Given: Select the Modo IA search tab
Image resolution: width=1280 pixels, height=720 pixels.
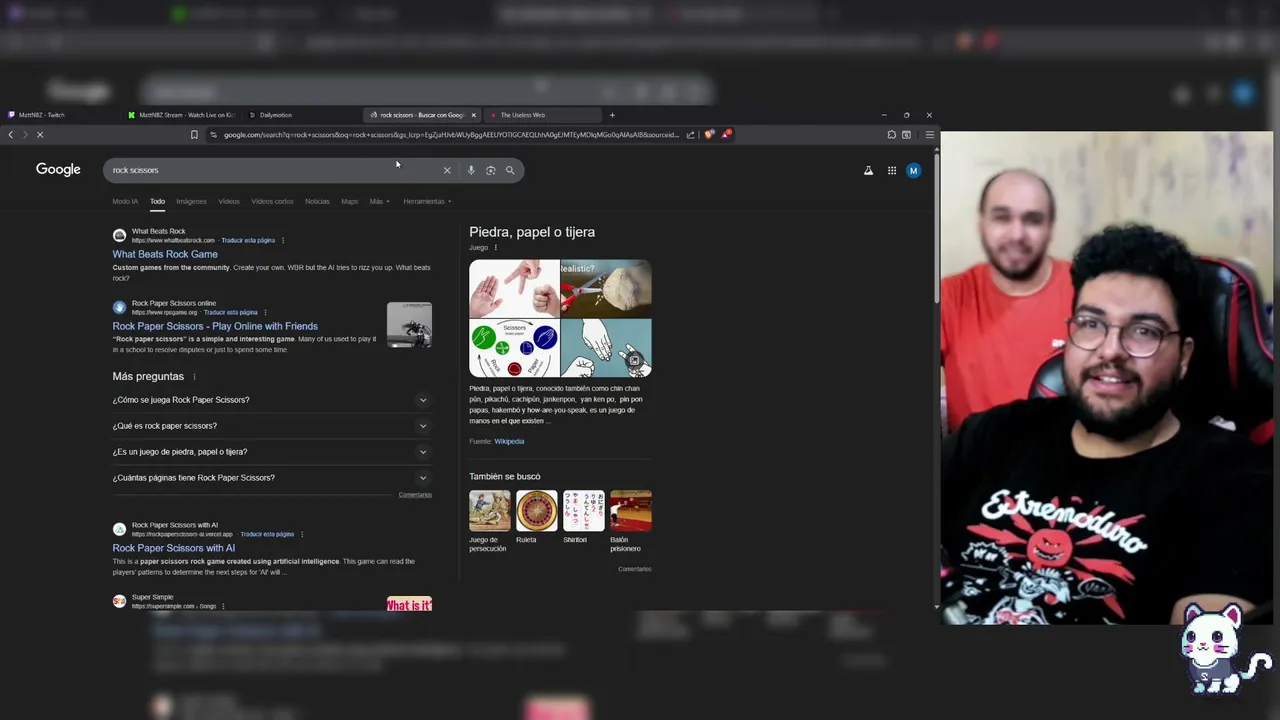Looking at the screenshot, I should [x=125, y=202].
